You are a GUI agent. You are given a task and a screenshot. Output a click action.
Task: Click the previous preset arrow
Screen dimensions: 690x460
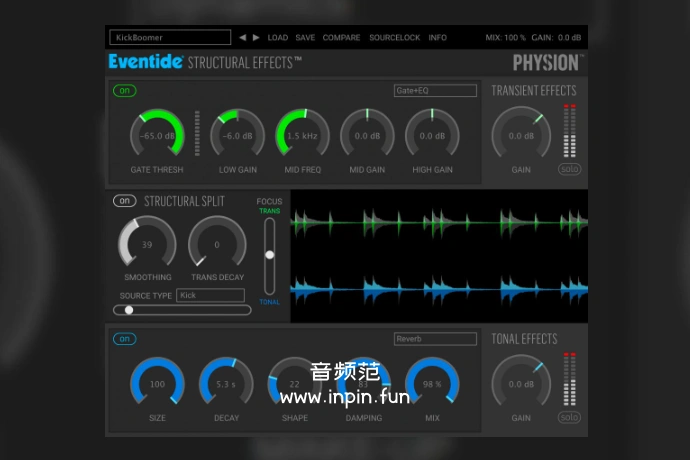242,38
